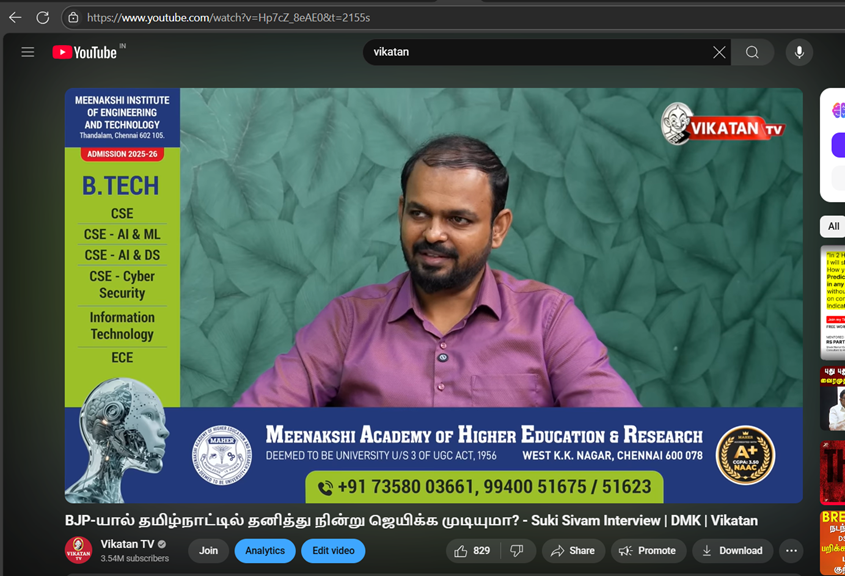Open Vikatan TV channel avatar
845x576 pixels.
coord(78,550)
